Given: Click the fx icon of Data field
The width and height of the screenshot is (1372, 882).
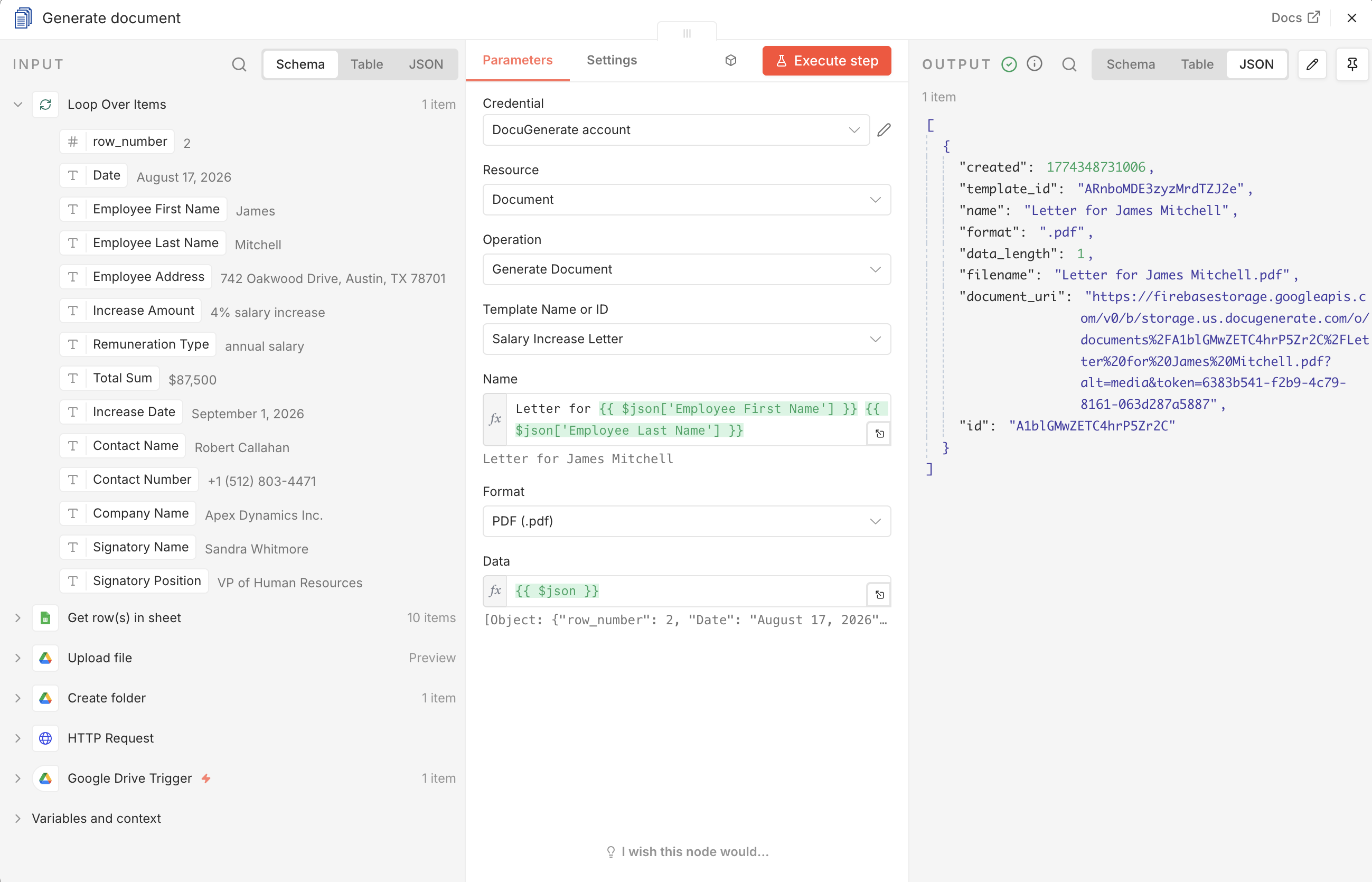Looking at the screenshot, I should [x=495, y=591].
